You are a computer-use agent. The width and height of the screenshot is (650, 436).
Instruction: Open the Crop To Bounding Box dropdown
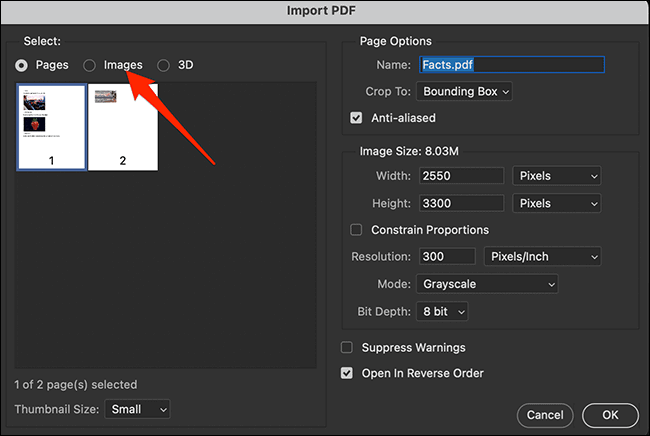click(x=466, y=91)
